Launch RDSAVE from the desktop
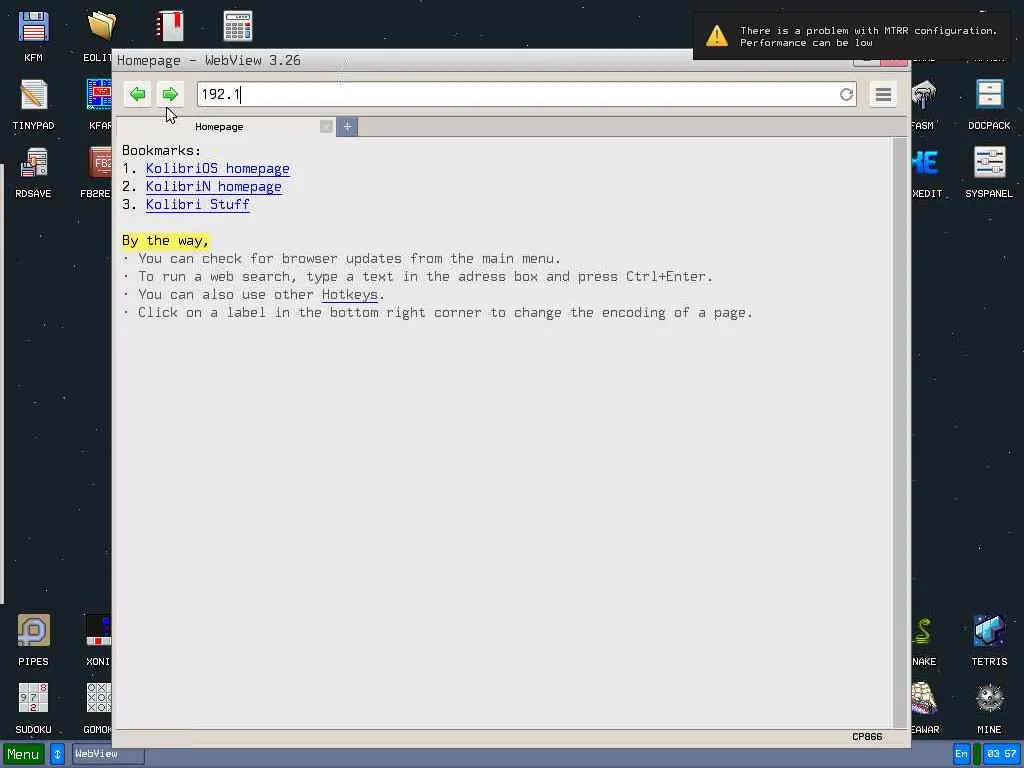 pyautogui.click(x=33, y=172)
